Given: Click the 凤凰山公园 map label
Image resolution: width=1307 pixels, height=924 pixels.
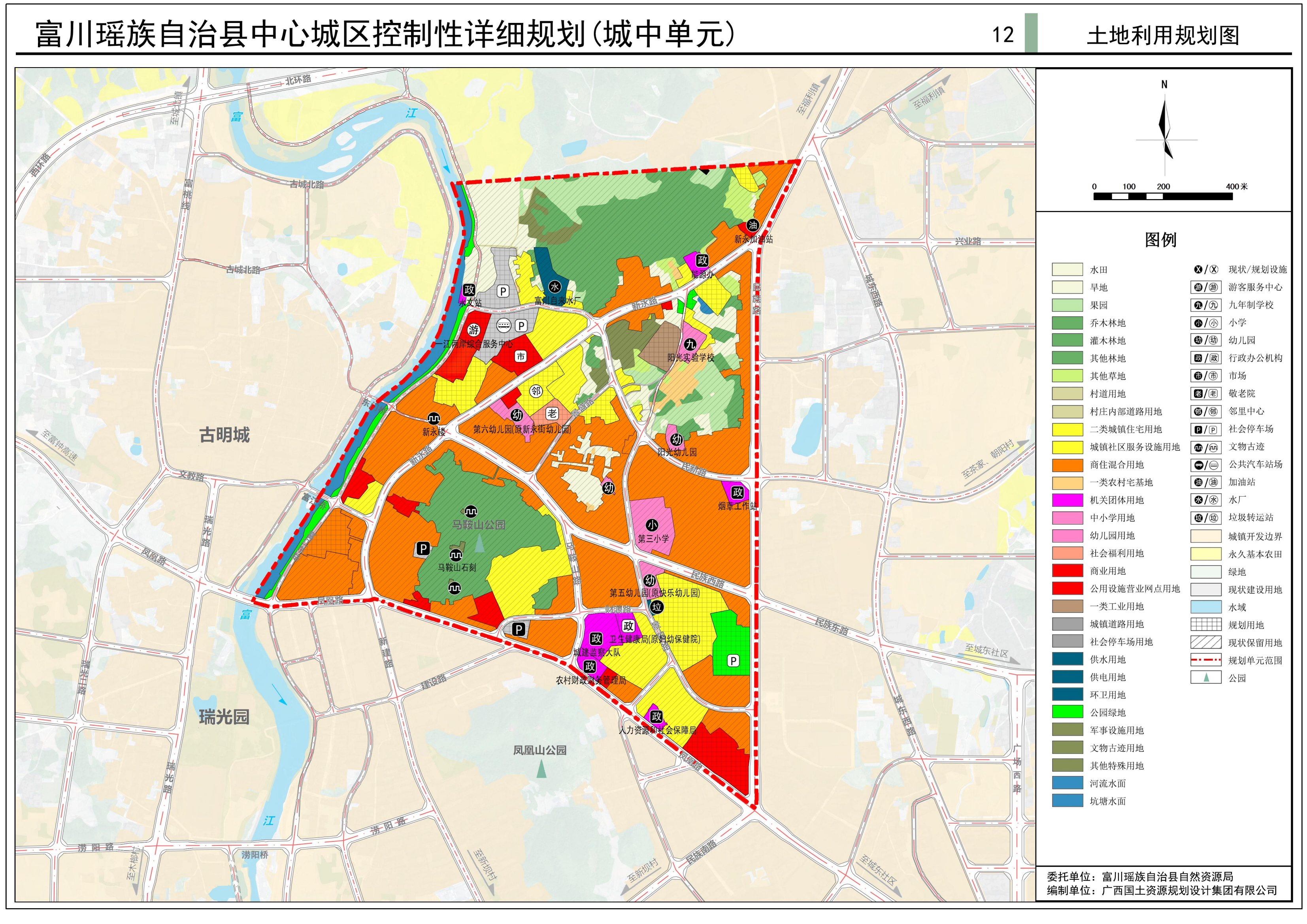Looking at the screenshot, I should pyautogui.click(x=539, y=751).
